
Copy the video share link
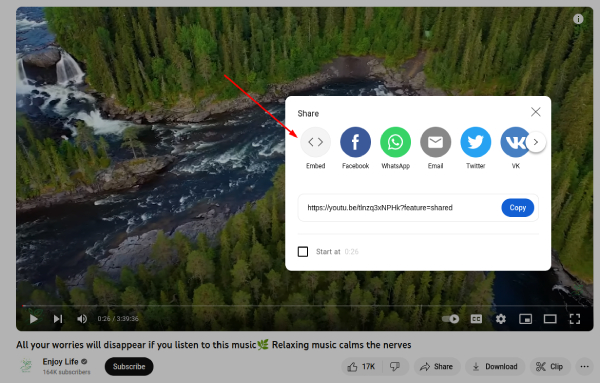(517, 208)
